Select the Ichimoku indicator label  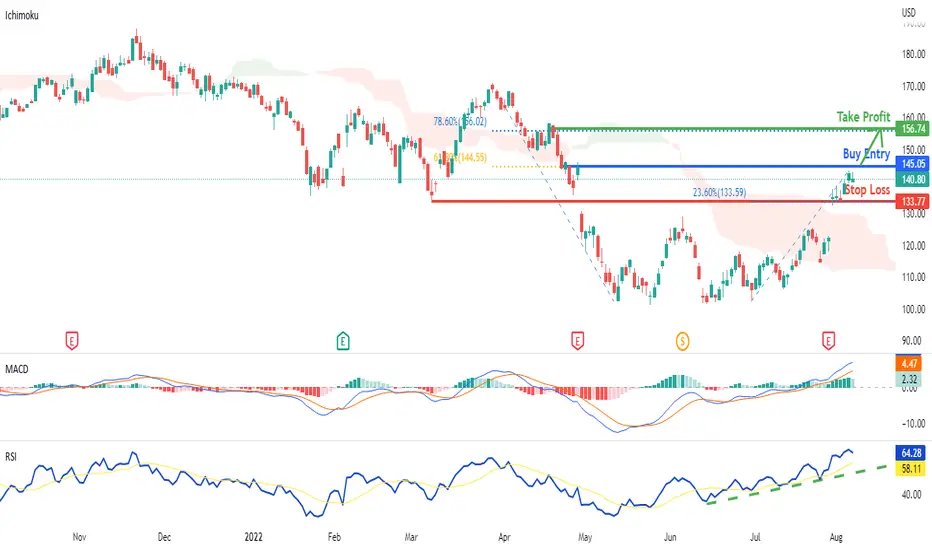22,15
